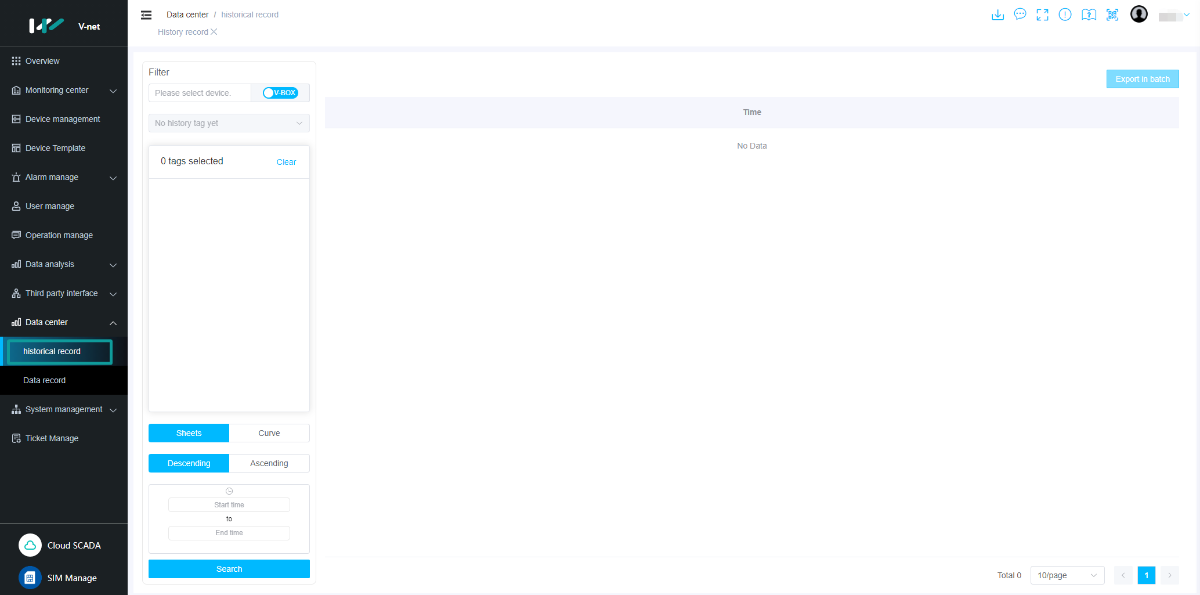Open the chat message bubble icon

[x=1019, y=15]
